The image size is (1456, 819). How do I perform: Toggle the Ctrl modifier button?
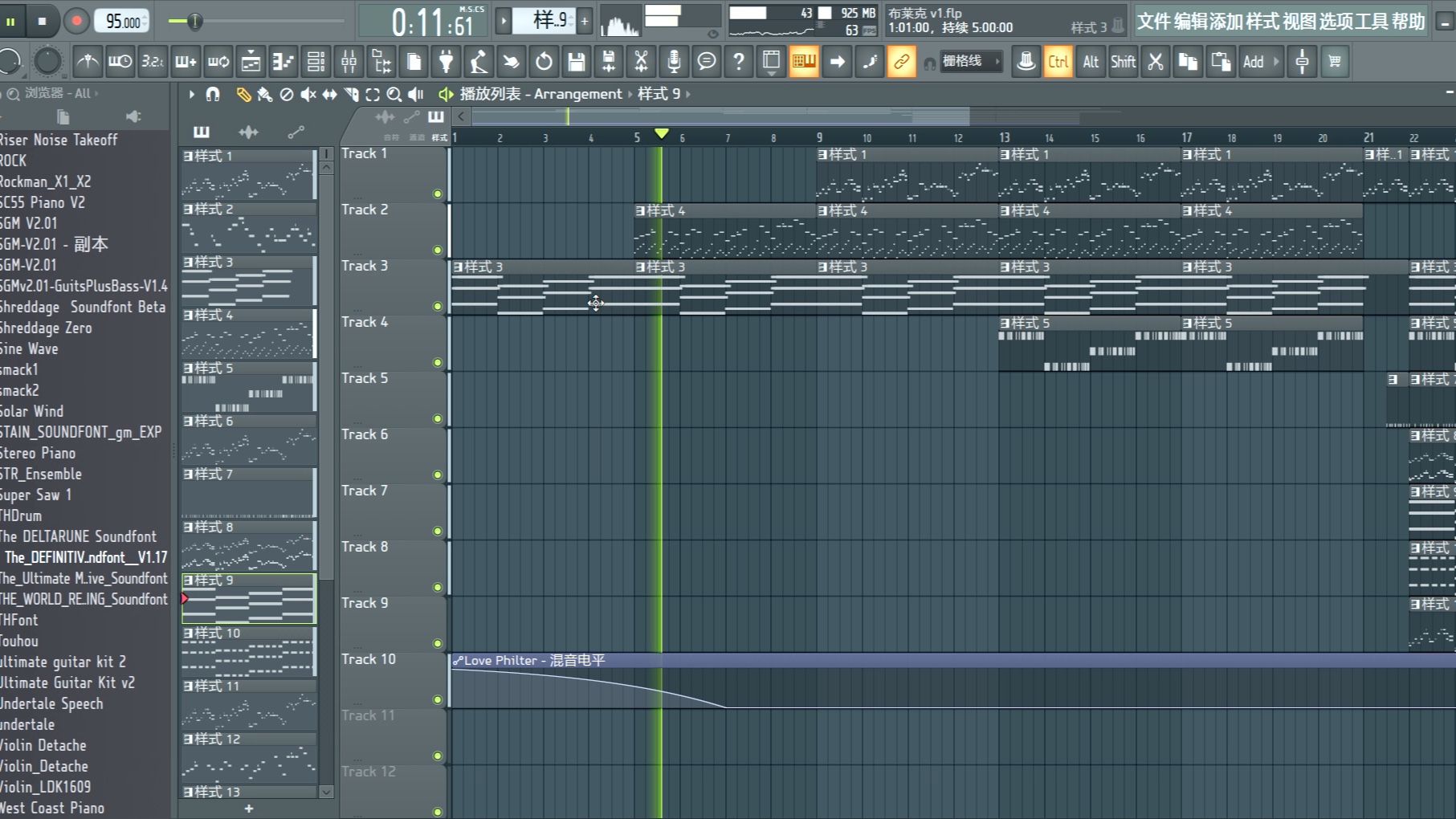pyautogui.click(x=1058, y=62)
